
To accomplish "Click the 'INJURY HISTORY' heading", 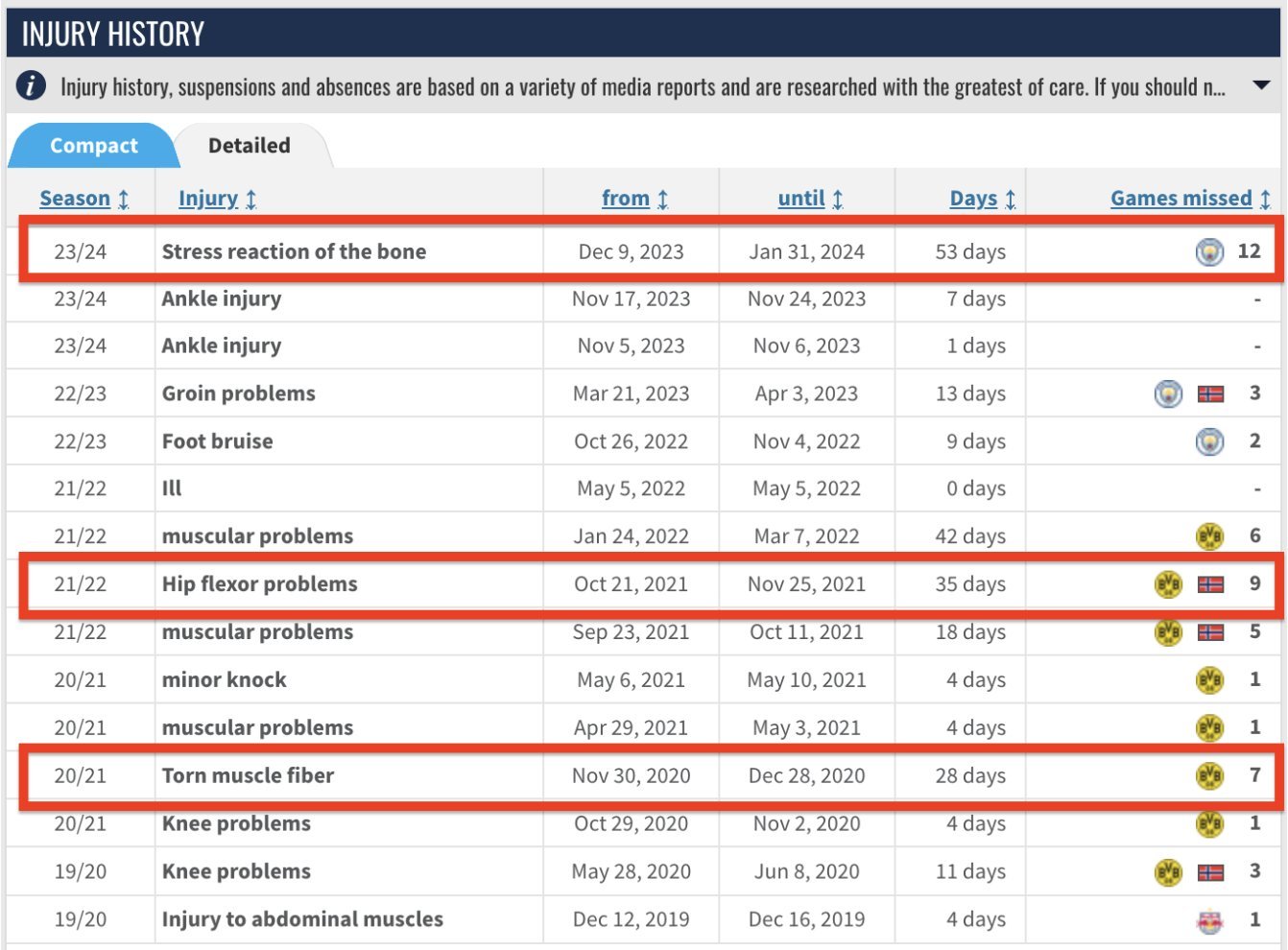I will tap(113, 35).
